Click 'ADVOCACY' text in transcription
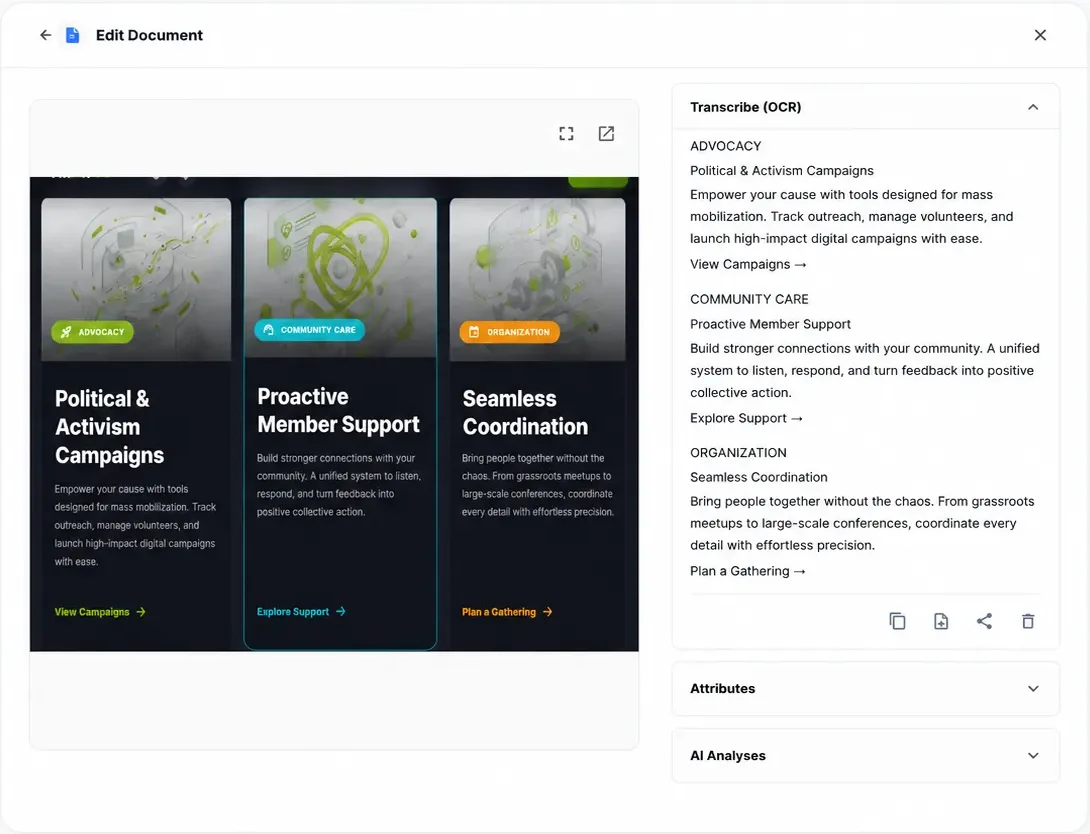This screenshot has height=834, width=1090. pos(726,146)
